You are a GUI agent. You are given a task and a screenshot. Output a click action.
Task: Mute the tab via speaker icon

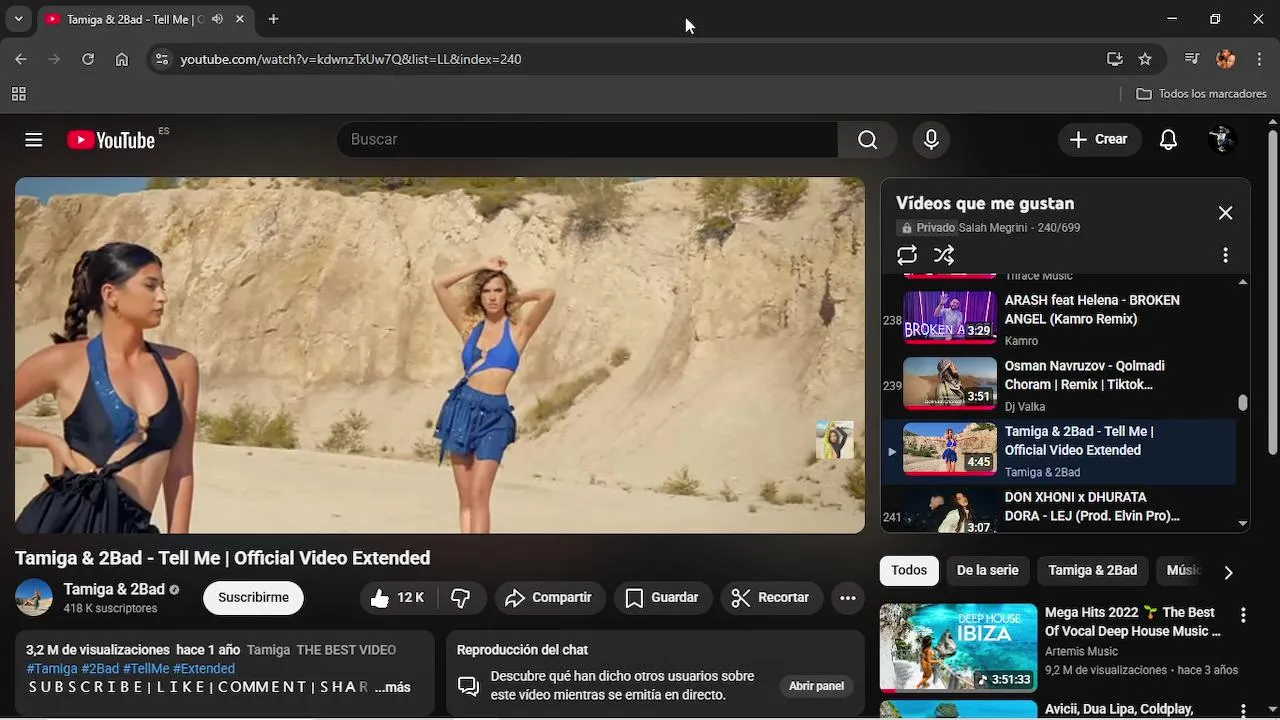pyautogui.click(x=217, y=19)
